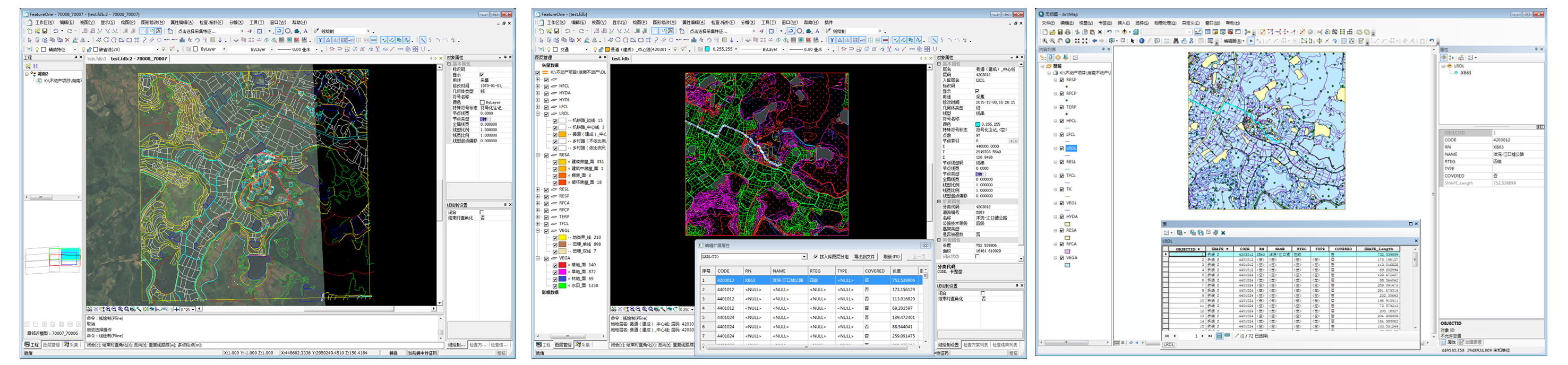
Task: Click down arrow tool in test.fdb window toolbar
Action: tap(732, 40)
